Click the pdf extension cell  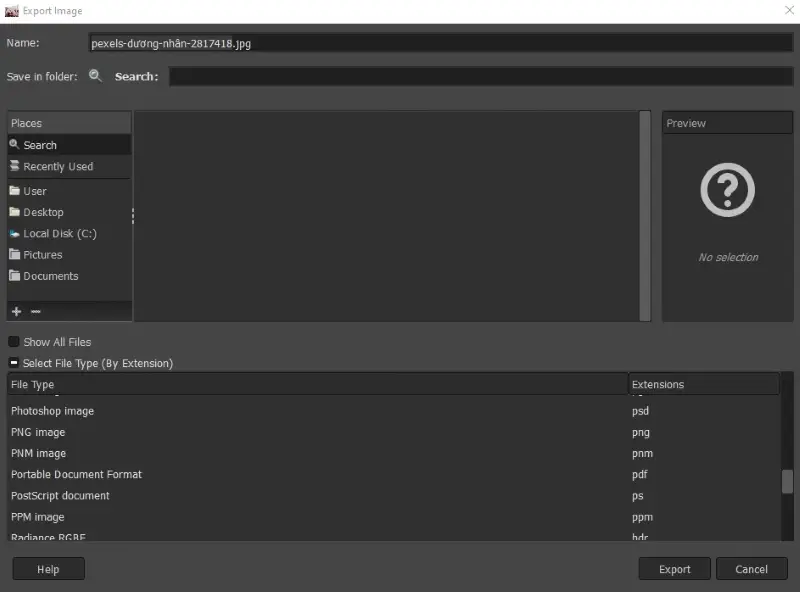639,475
